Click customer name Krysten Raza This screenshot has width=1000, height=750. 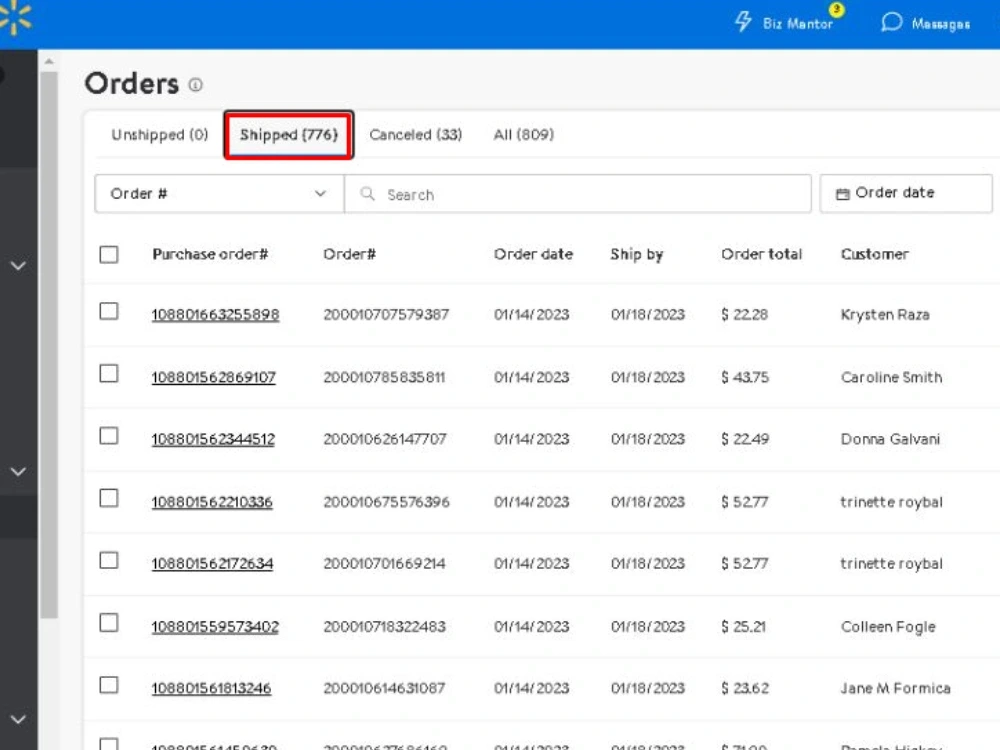pos(885,315)
